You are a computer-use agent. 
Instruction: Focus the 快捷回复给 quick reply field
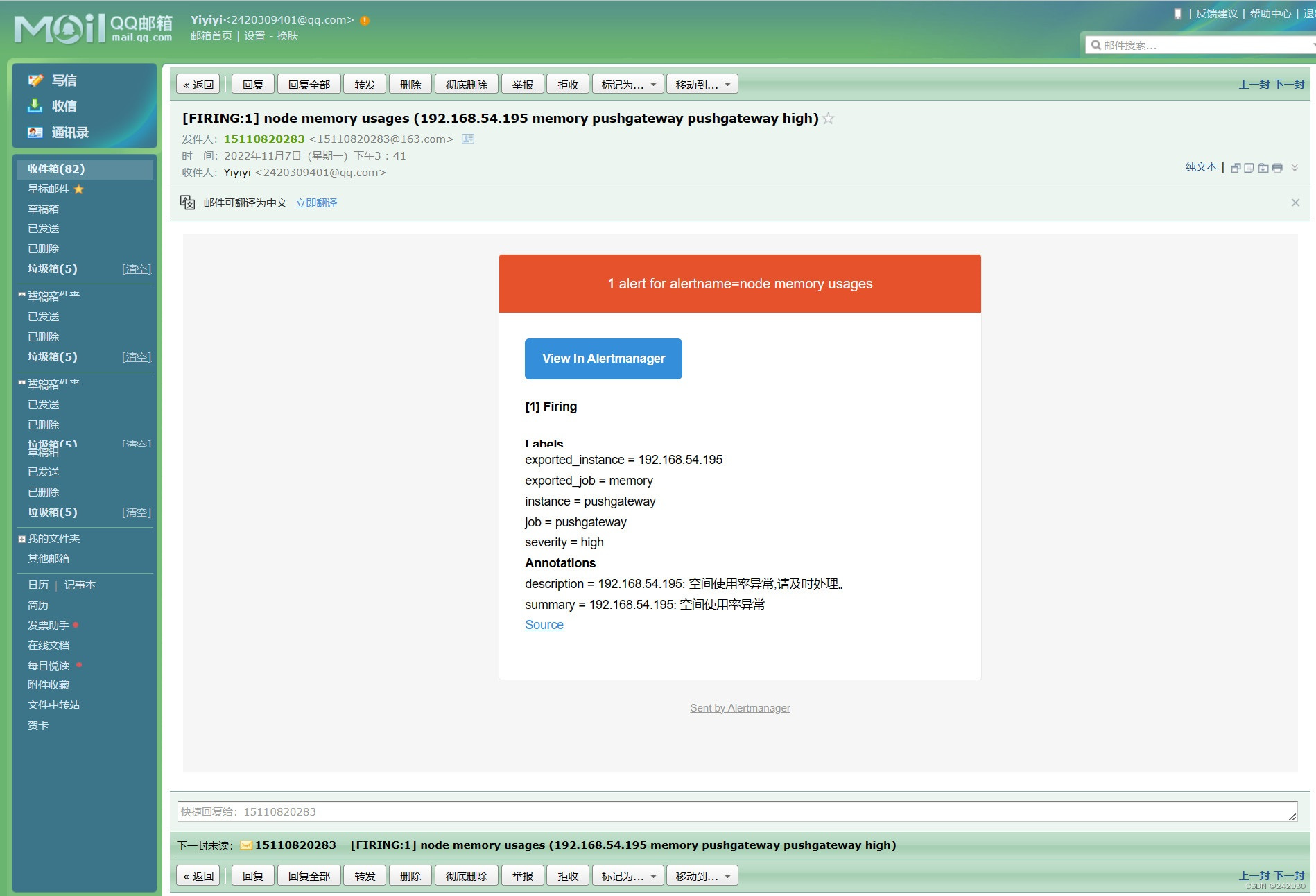pyautogui.click(x=737, y=812)
